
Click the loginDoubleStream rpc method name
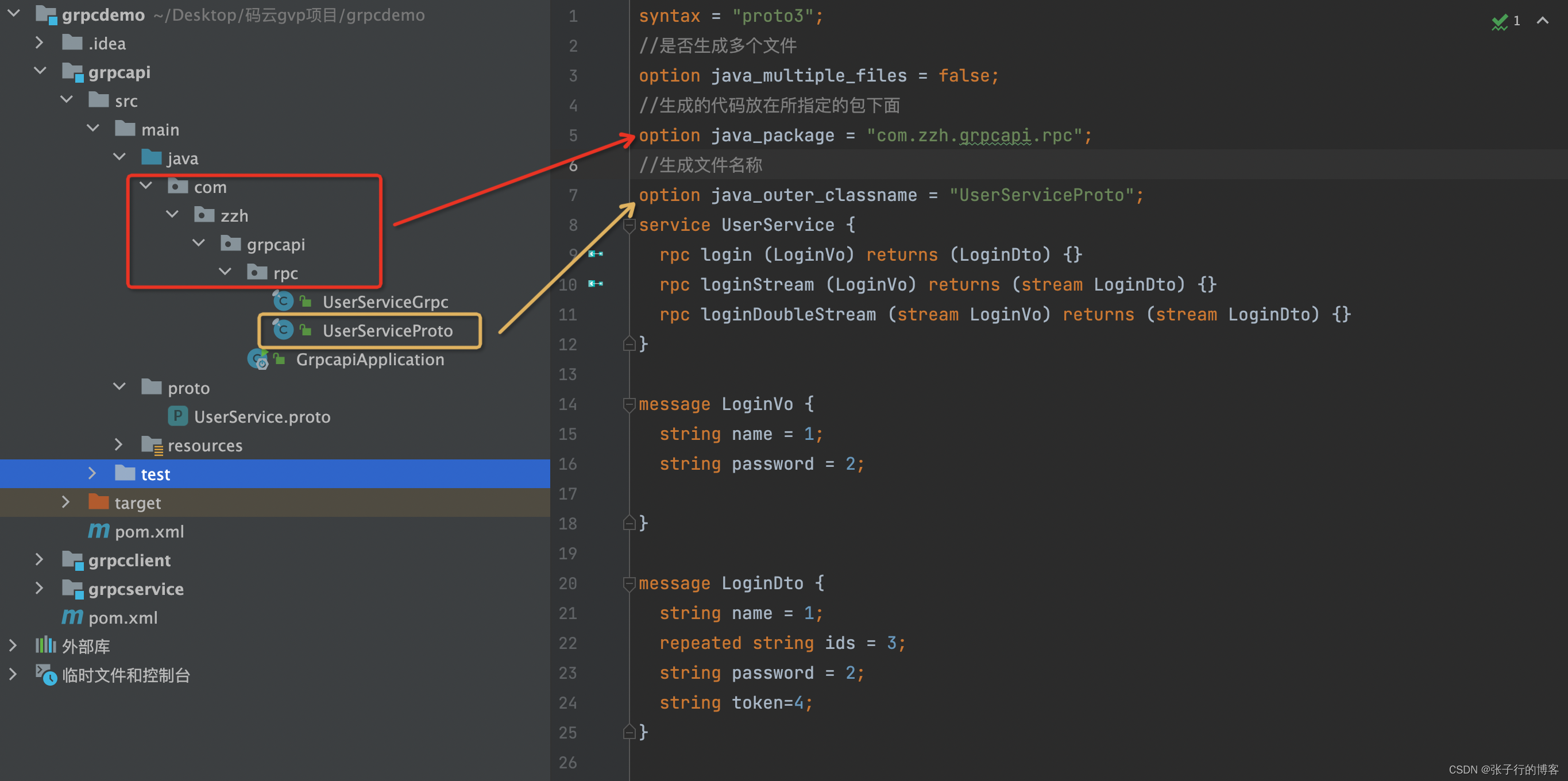coord(787,314)
